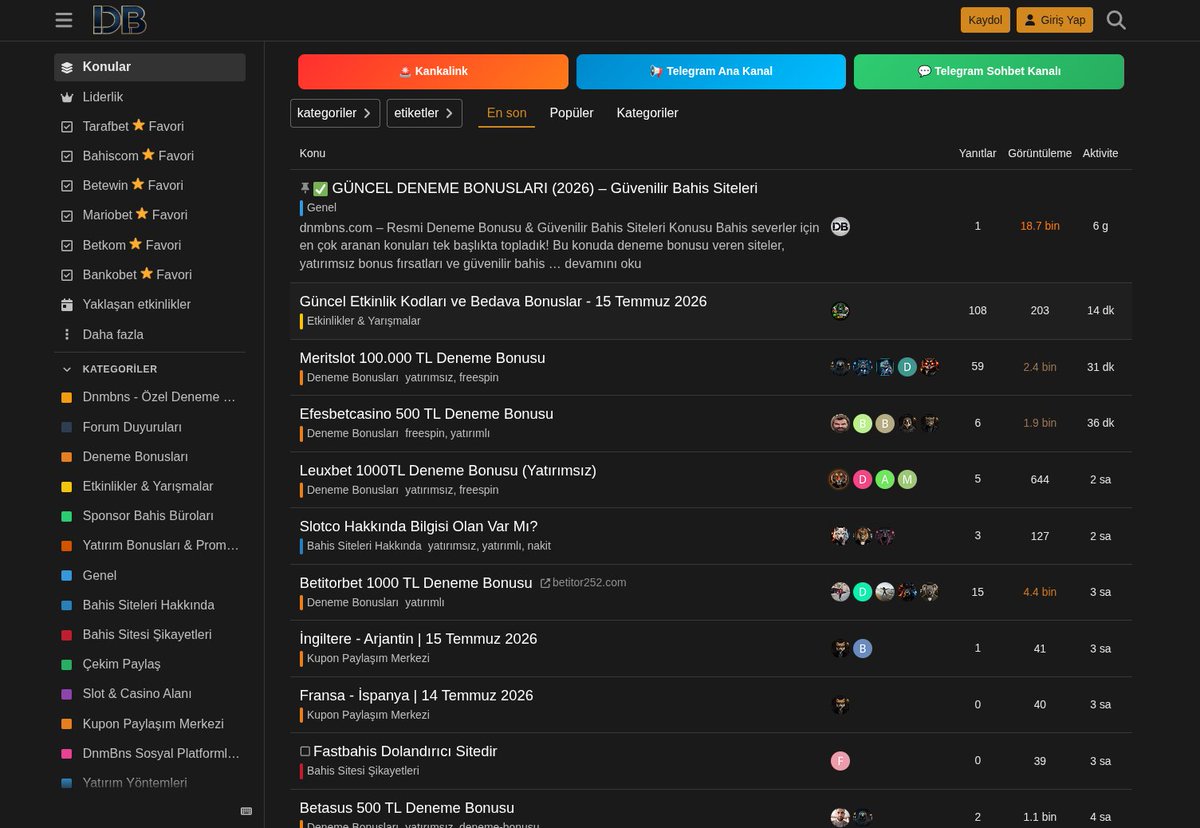Open the DB site logo home

click(120, 20)
